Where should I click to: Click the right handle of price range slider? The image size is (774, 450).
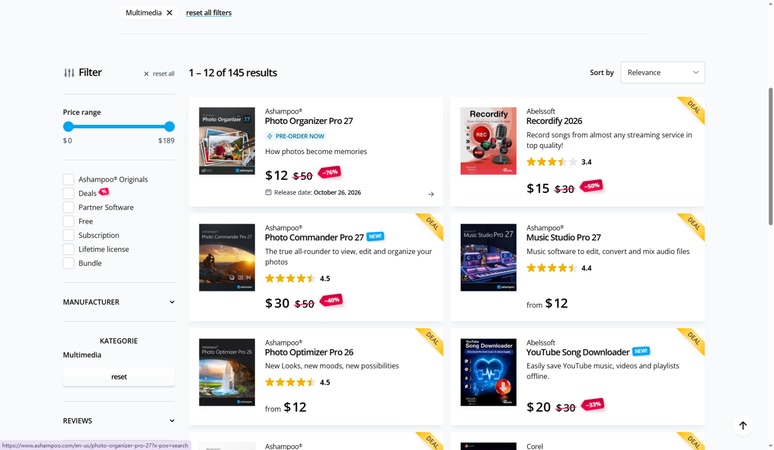(x=169, y=127)
